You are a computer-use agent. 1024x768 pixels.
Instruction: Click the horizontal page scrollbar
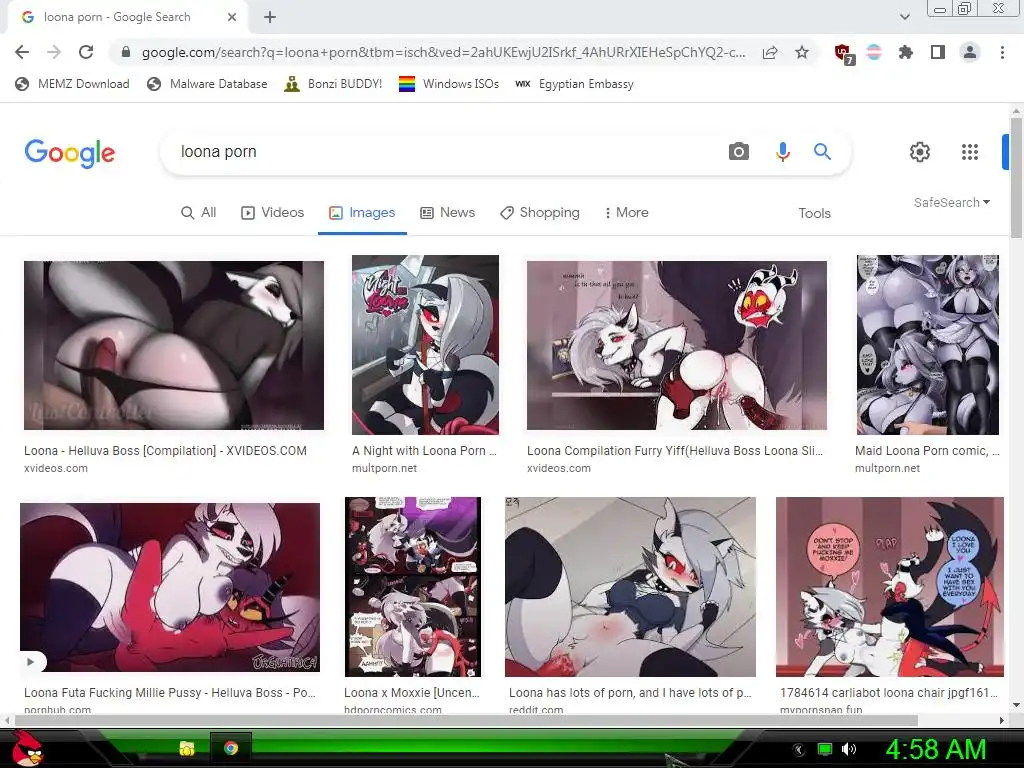tap(466, 720)
